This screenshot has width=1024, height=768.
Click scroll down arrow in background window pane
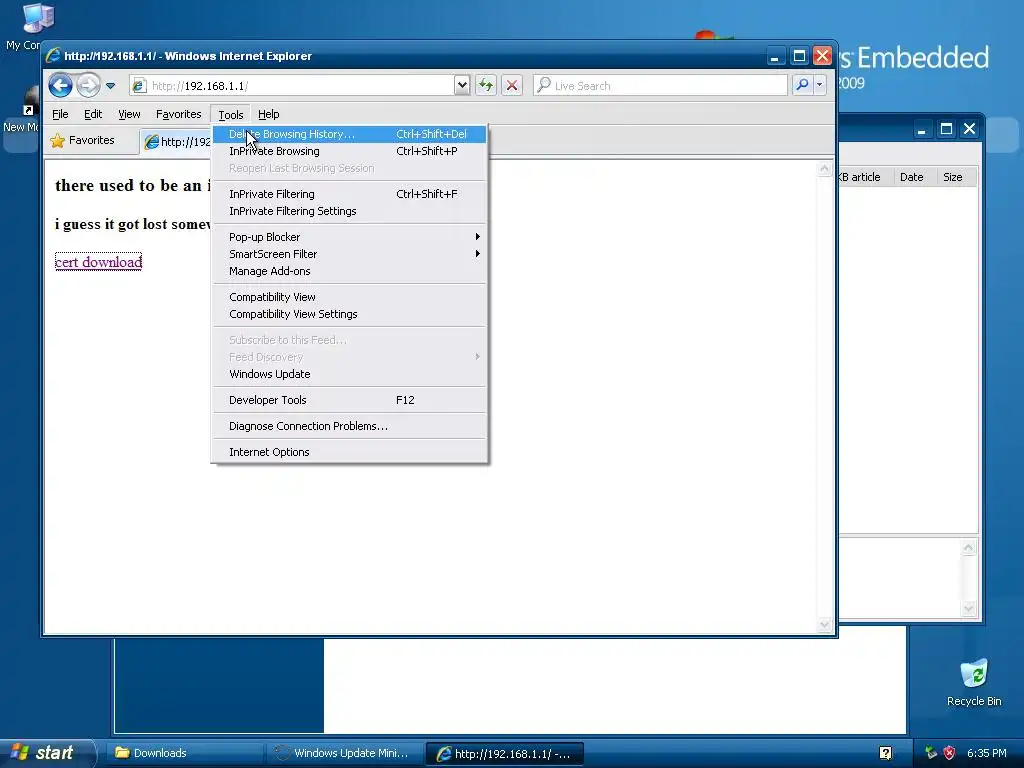[x=968, y=609]
